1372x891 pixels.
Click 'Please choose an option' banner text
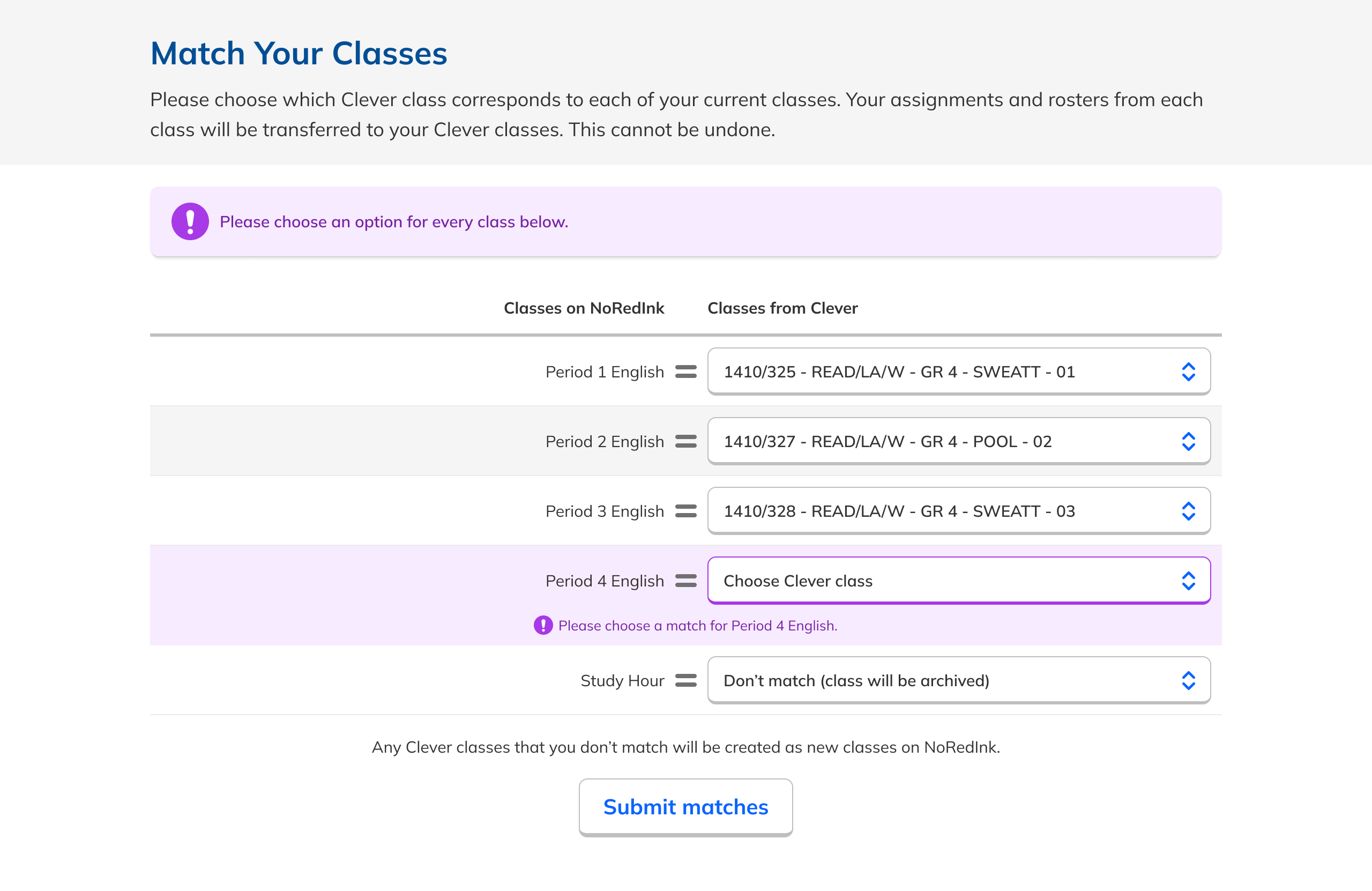point(394,222)
